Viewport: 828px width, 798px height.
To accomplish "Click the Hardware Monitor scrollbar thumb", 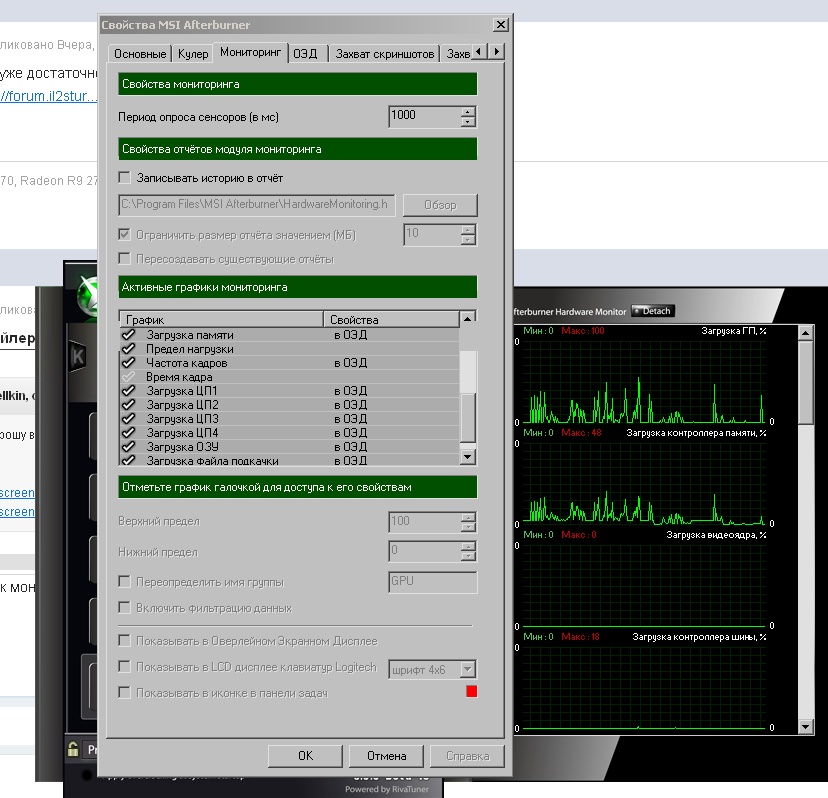I will pos(805,382).
